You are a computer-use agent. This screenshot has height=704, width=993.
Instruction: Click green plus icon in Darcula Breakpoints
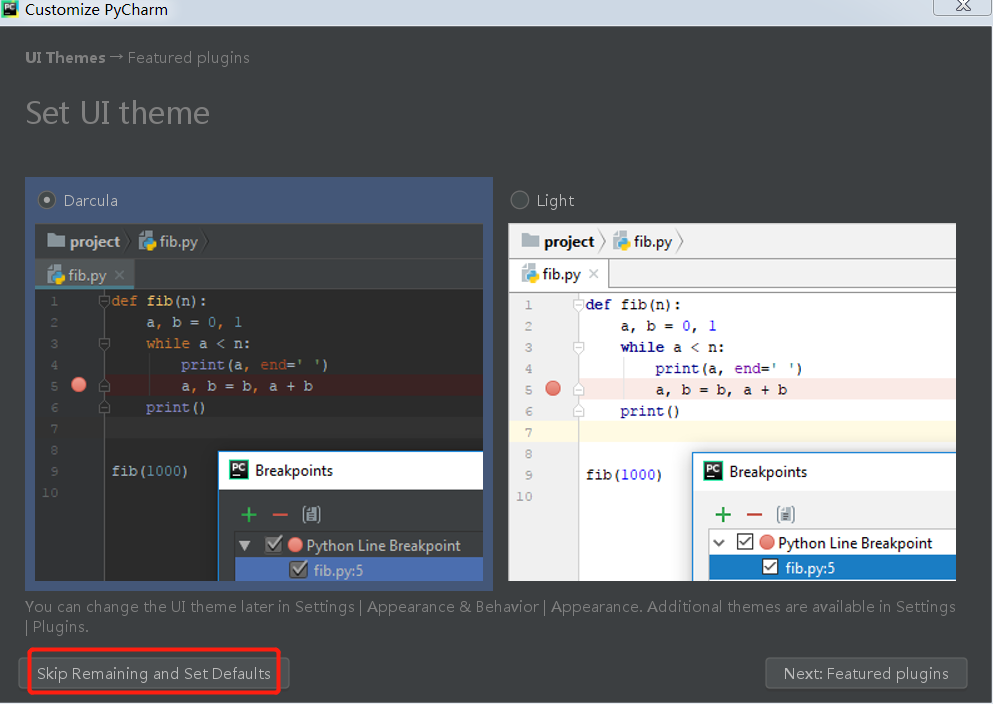point(249,515)
